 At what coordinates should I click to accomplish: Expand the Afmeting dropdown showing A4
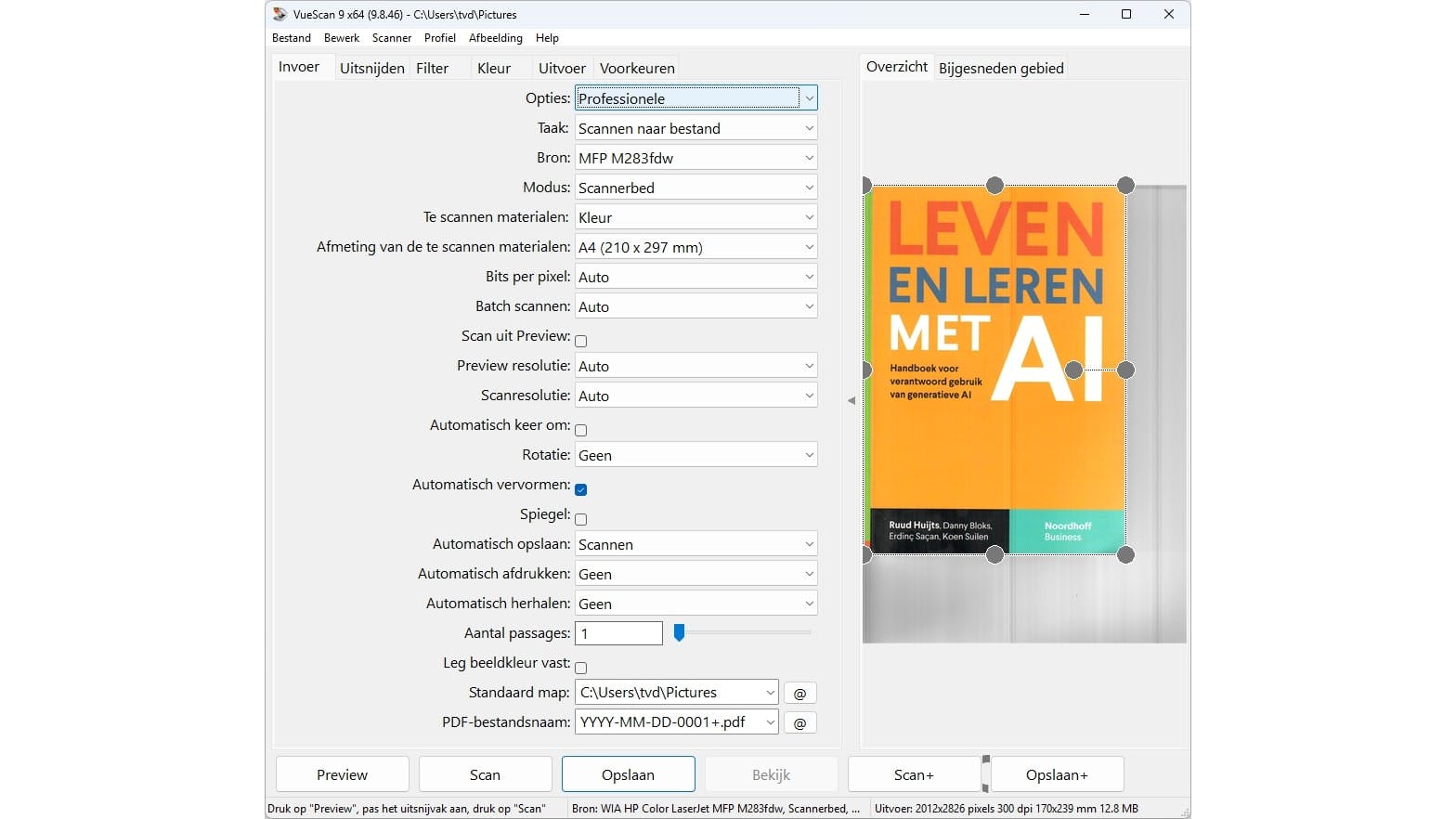coord(696,247)
